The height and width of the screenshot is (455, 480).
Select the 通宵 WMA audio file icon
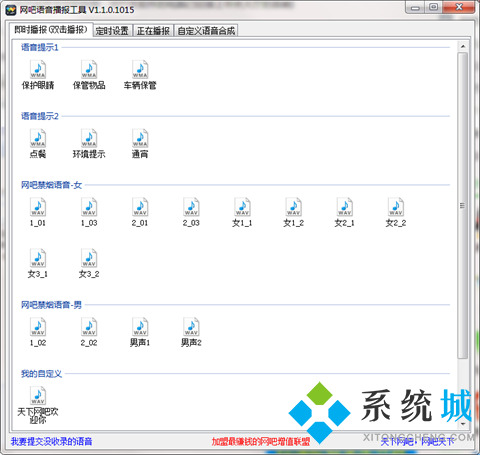(x=140, y=138)
